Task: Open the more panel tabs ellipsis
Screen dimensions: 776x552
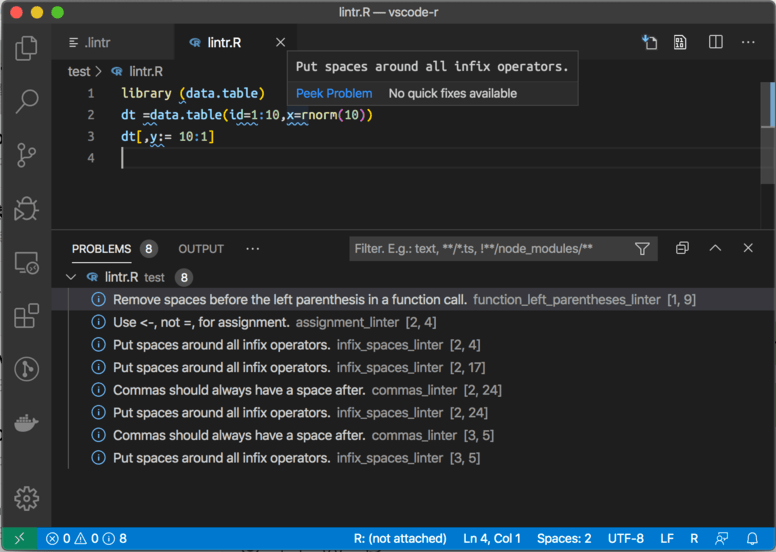Action: [252, 249]
